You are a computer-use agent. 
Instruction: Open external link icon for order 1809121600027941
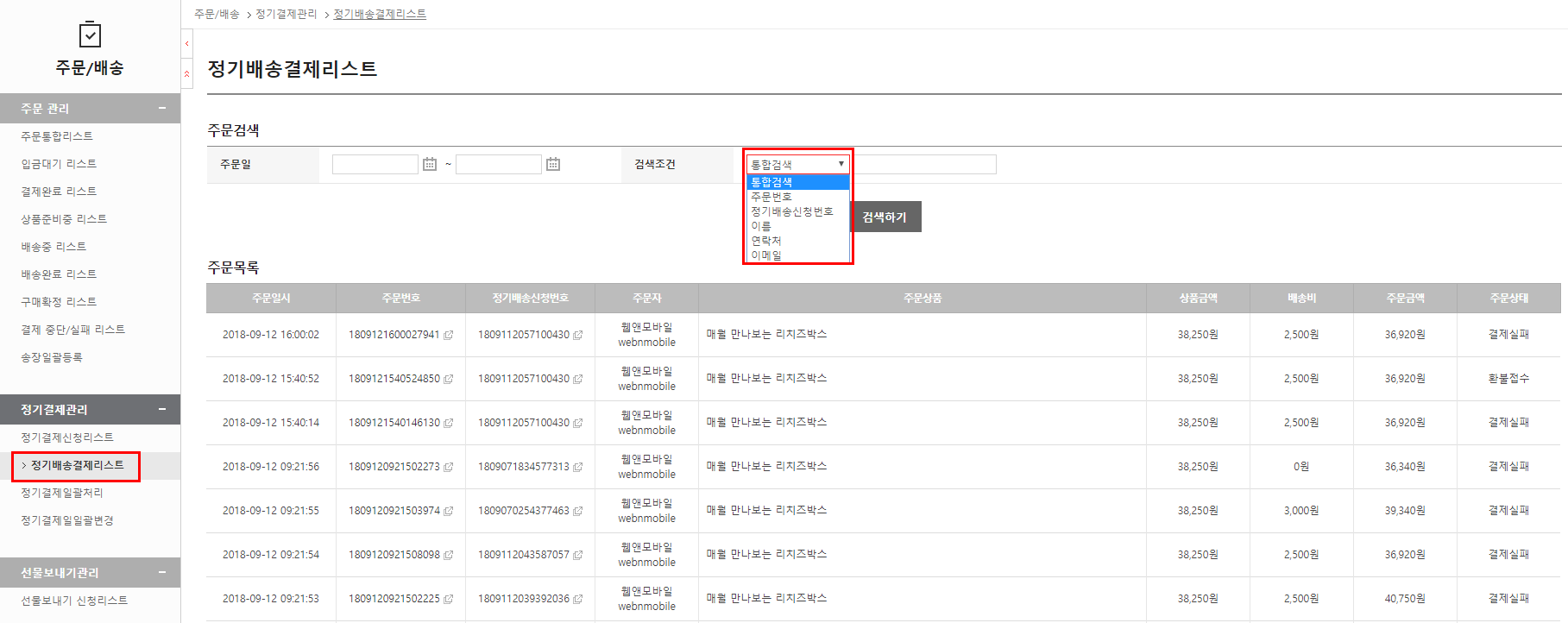click(x=448, y=335)
